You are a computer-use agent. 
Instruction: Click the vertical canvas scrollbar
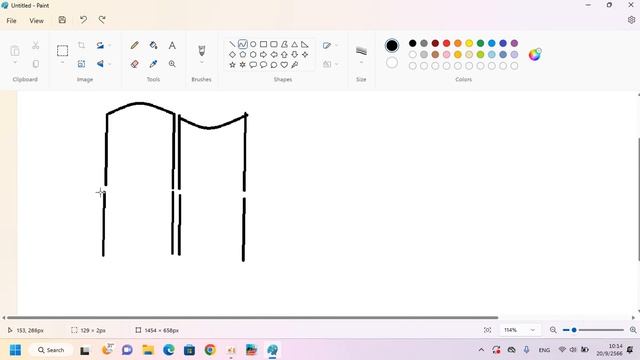point(638,200)
